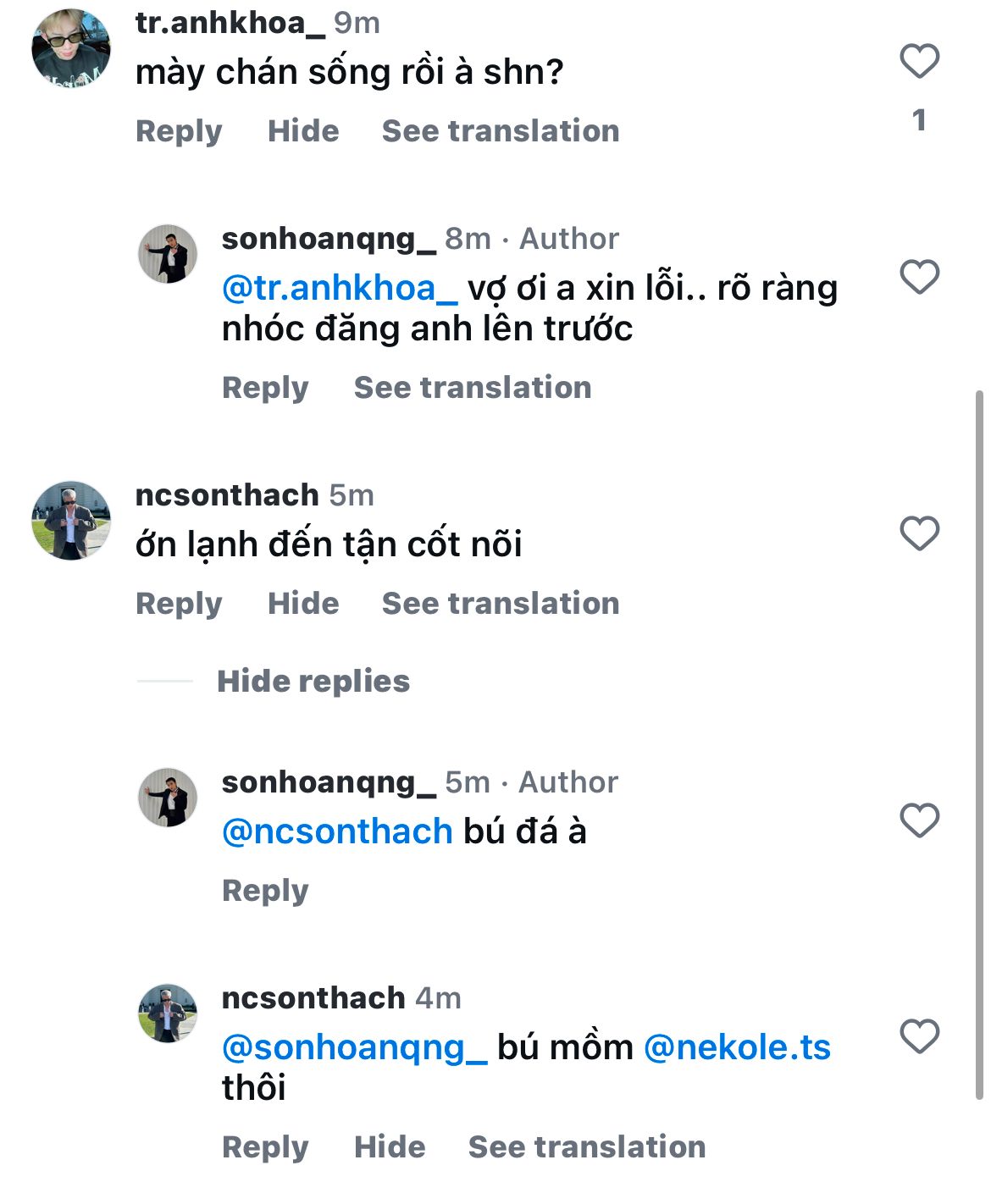991x1204 pixels.
Task: Translate sonhoanqng_'s 8m reply
Action: 472,388
